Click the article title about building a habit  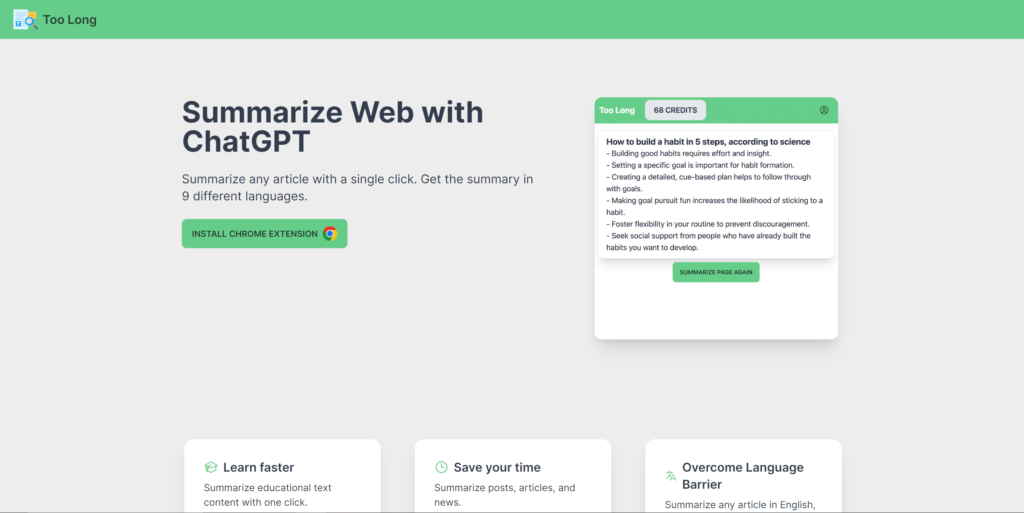[708, 142]
